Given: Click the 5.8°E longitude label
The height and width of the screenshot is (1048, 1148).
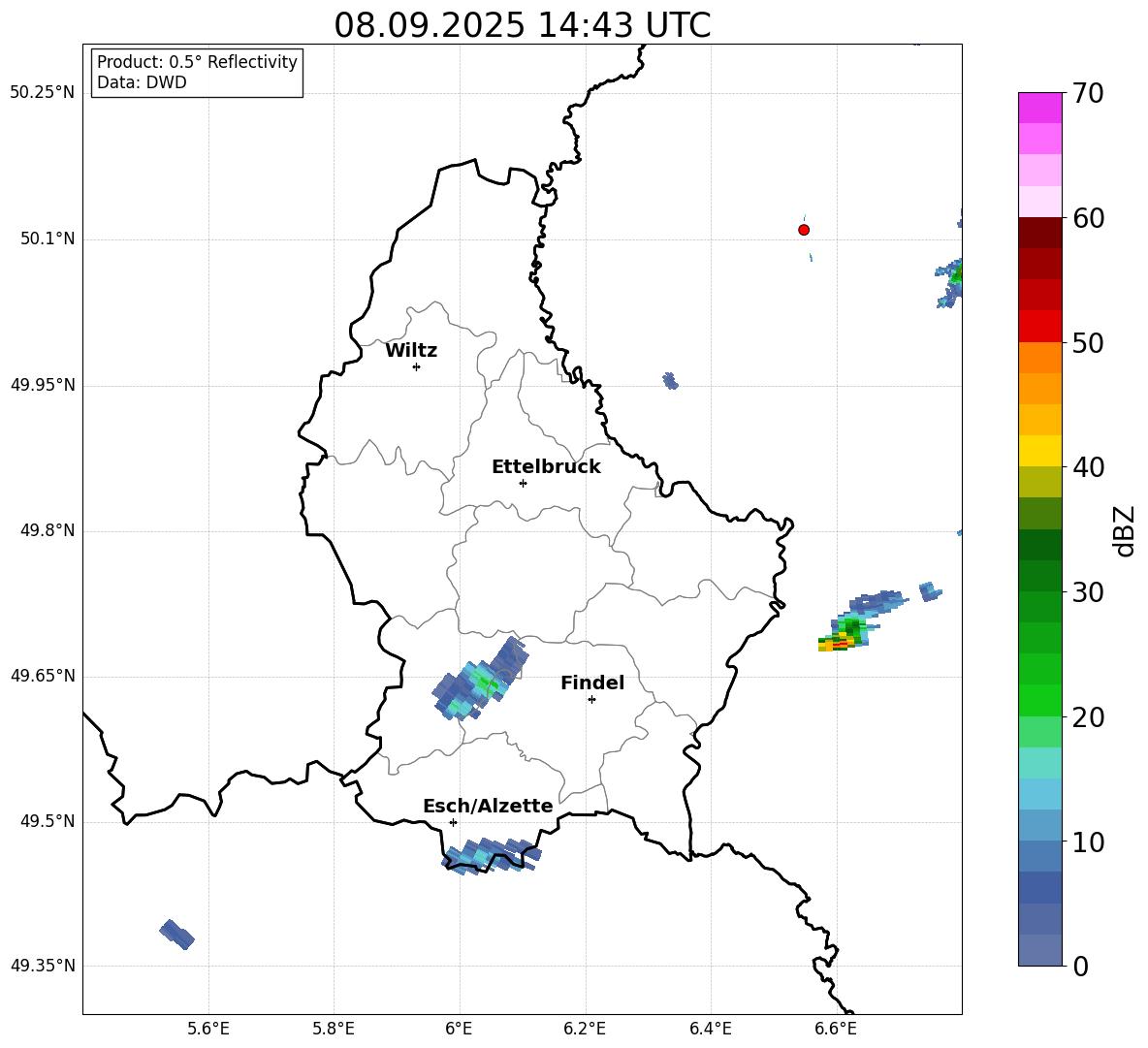Looking at the screenshot, I should point(334,1030).
